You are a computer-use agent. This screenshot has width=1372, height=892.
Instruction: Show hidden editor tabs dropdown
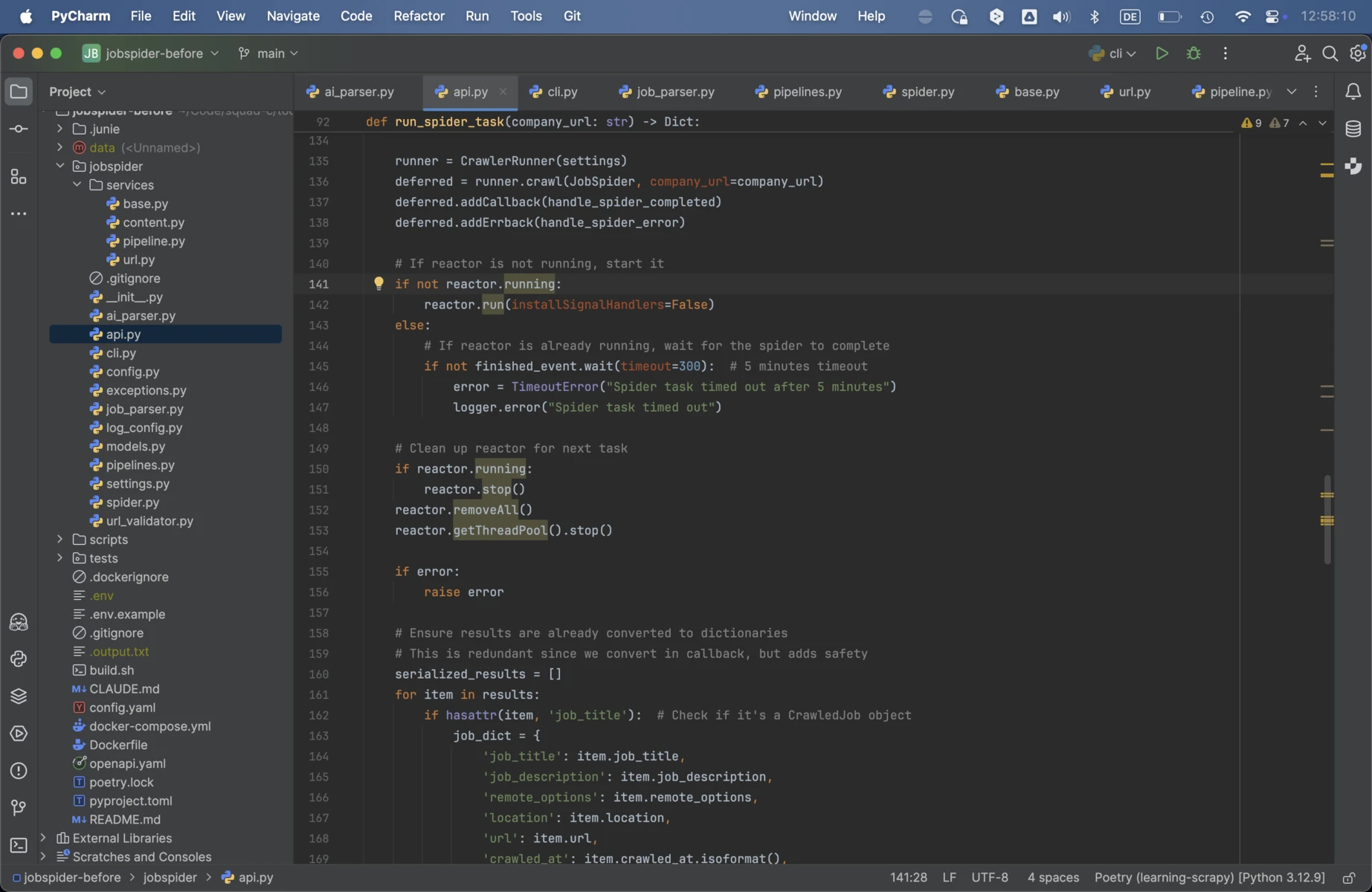tap(1292, 91)
